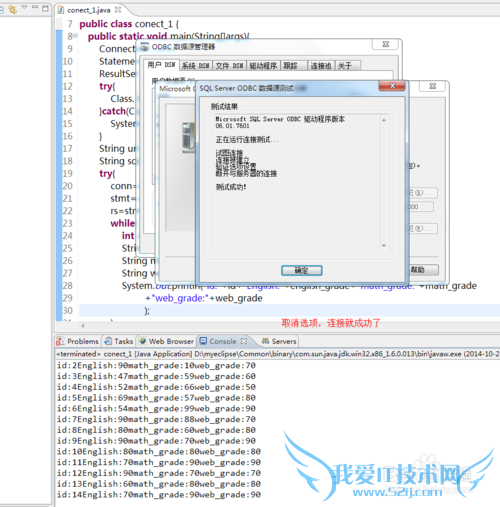Image resolution: width=500 pixels, height=507 pixels.
Task: Switch to the 文件 DSN tab
Action: [x=229, y=66]
